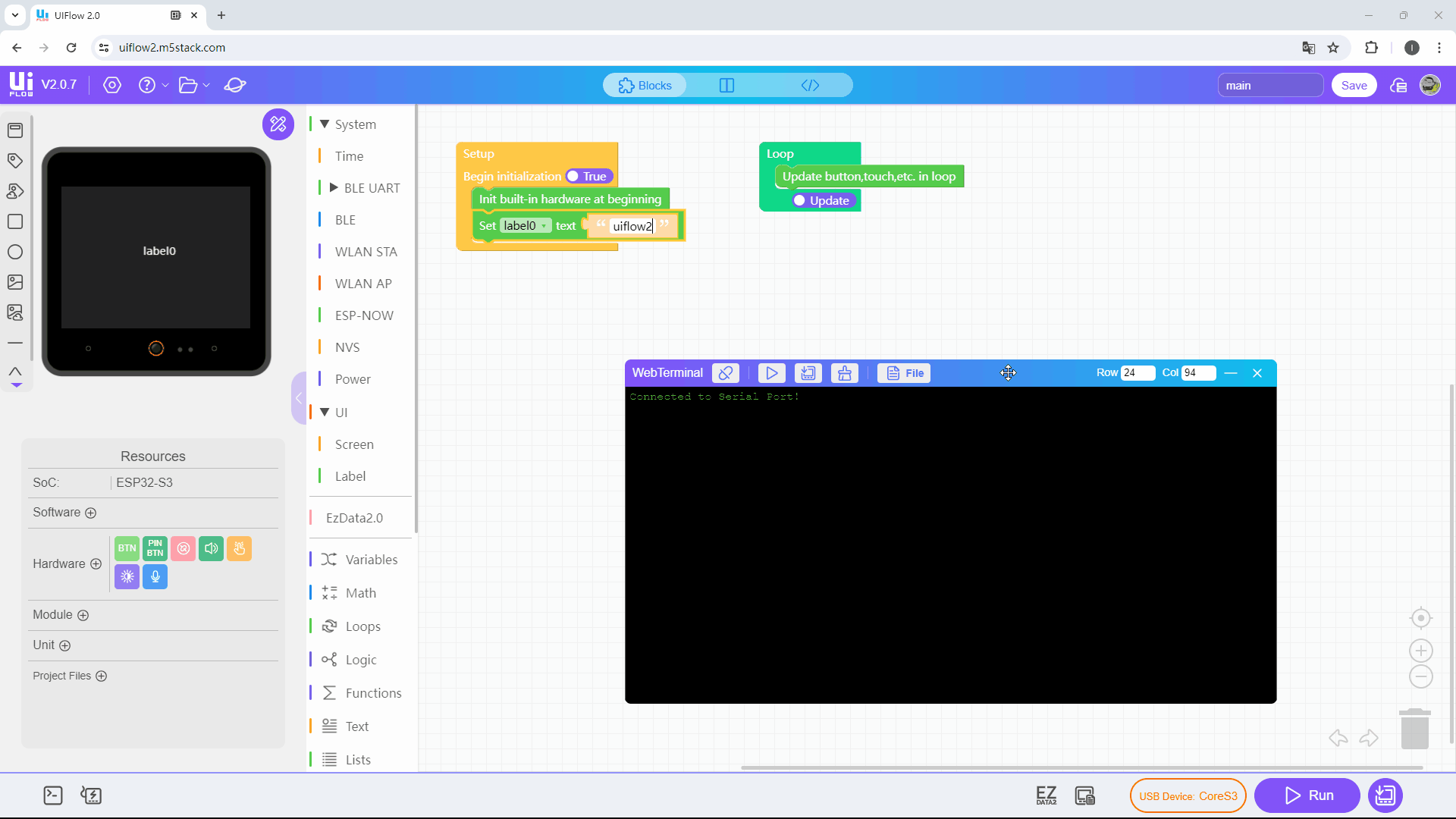Edit the WebTerminal Col value field

(1198, 372)
